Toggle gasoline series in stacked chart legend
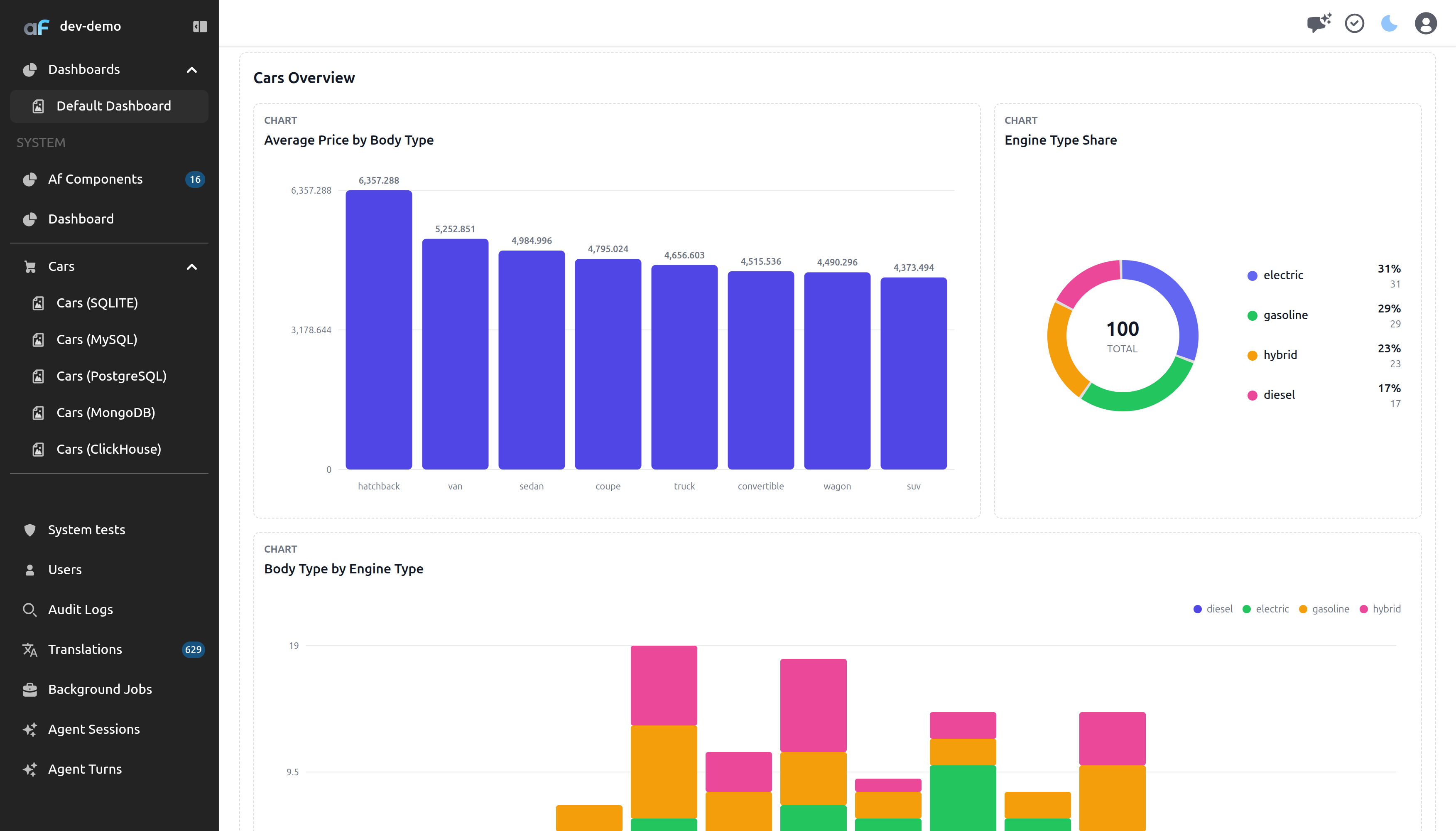1456x831 pixels. [x=1324, y=609]
